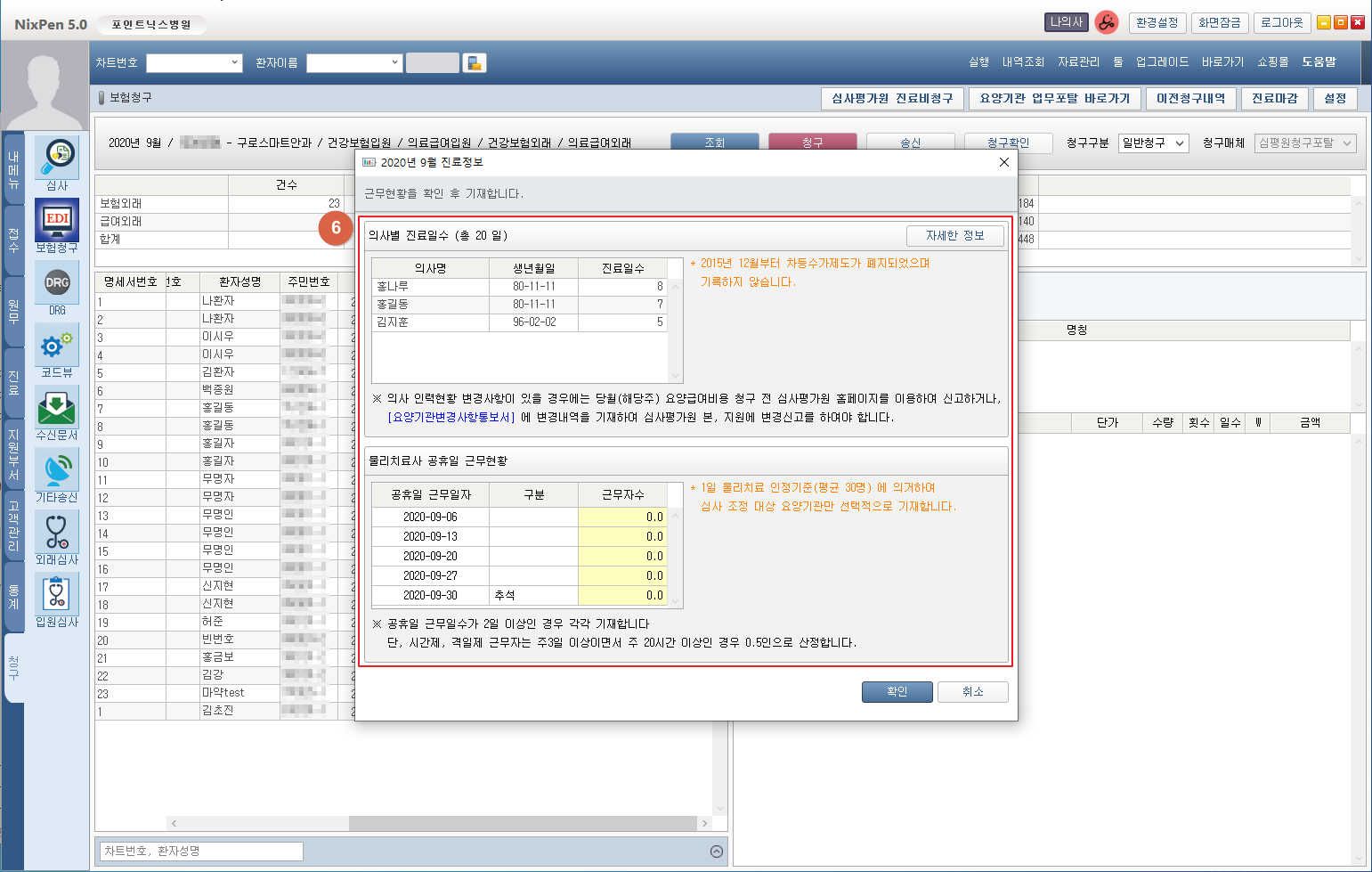Click the 확인 button in dialog
Screen dimensions: 1372x872
[x=897, y=692]
